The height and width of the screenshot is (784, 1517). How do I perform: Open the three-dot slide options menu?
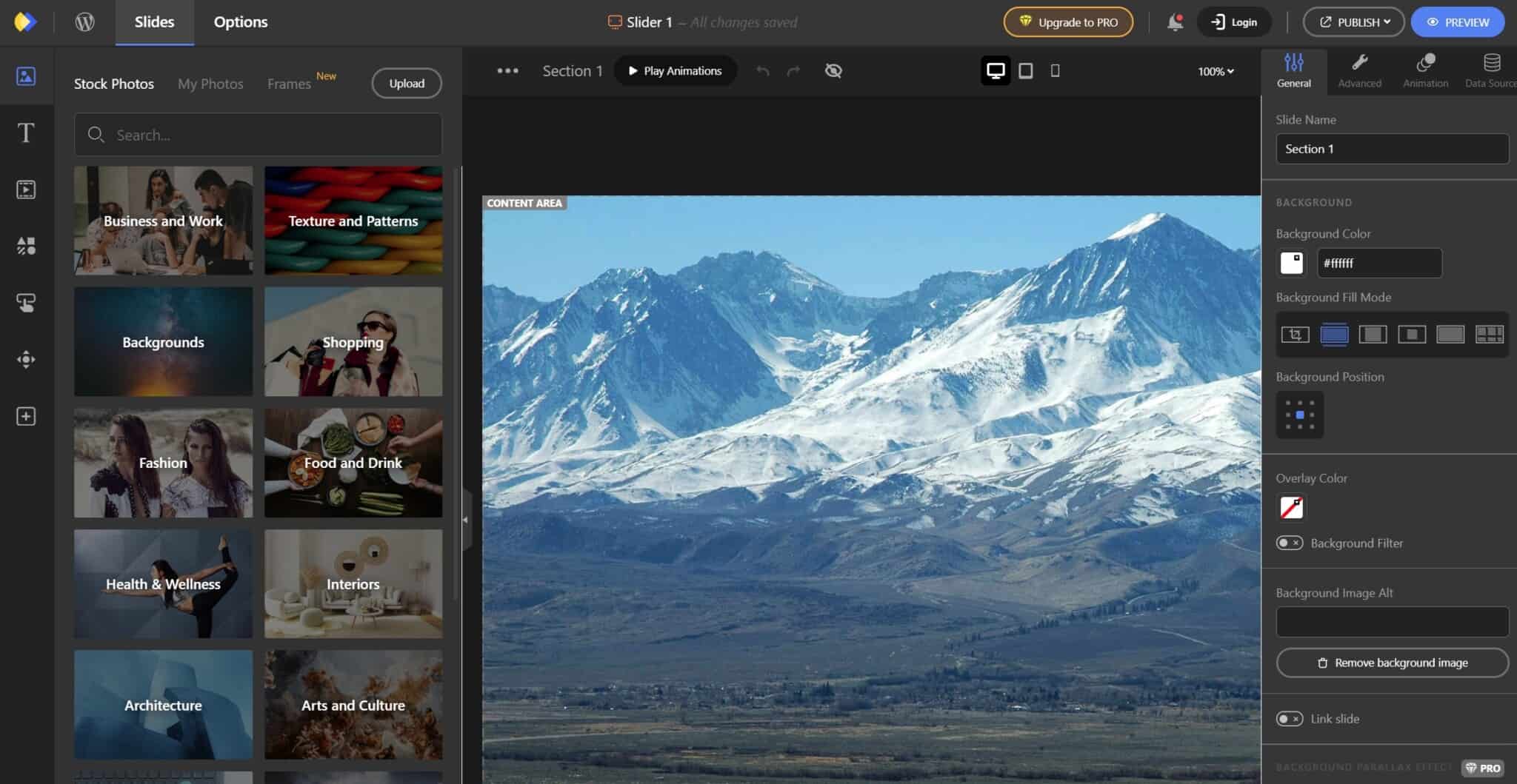(507, 71)
